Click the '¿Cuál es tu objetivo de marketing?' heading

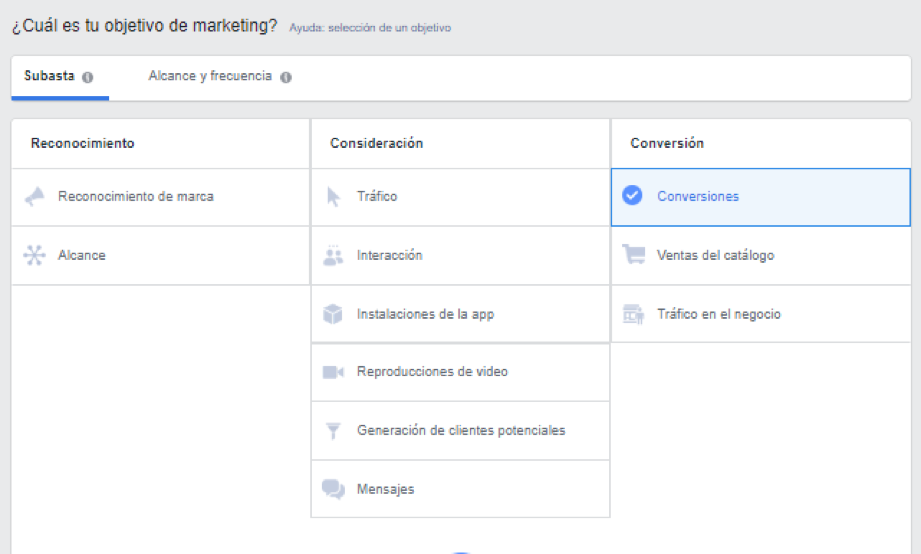point(144,26)
